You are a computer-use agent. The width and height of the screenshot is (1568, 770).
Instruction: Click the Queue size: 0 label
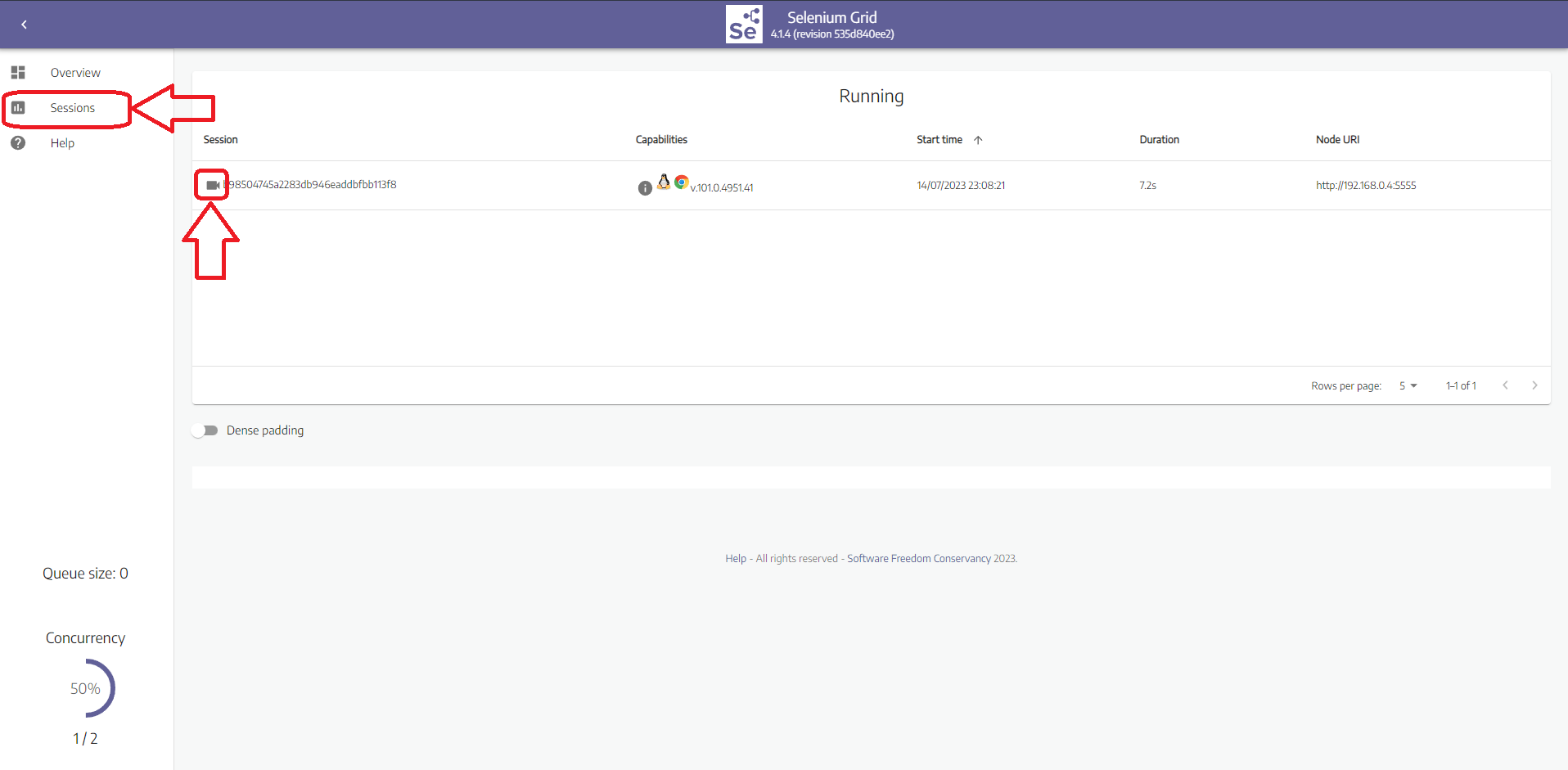pyautogui.click(x=85, y=574)
